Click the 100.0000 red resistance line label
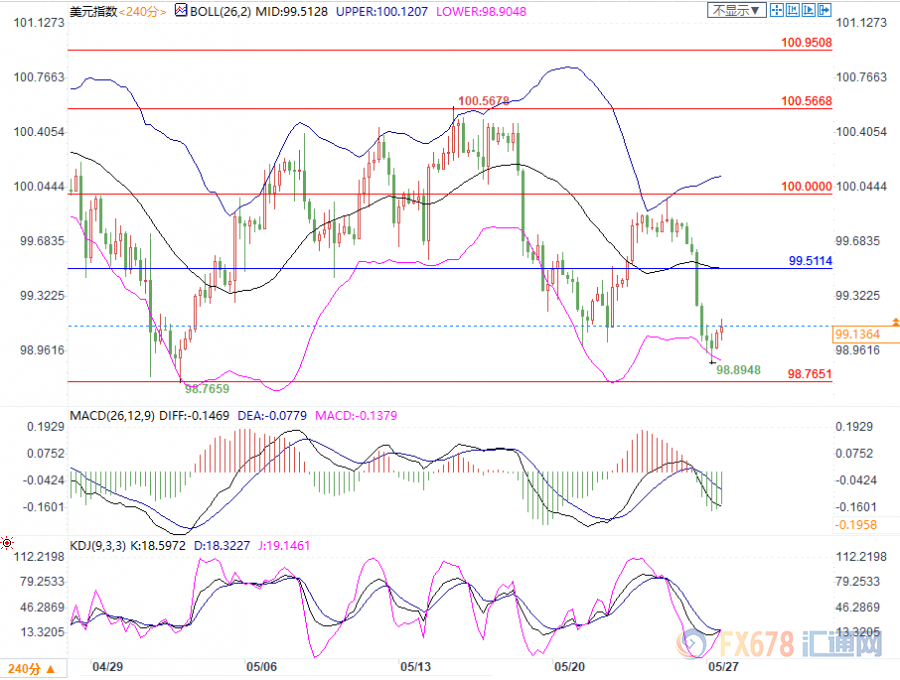Image resolution: width=900 pixels, height=680 pixels. (806, 186)
